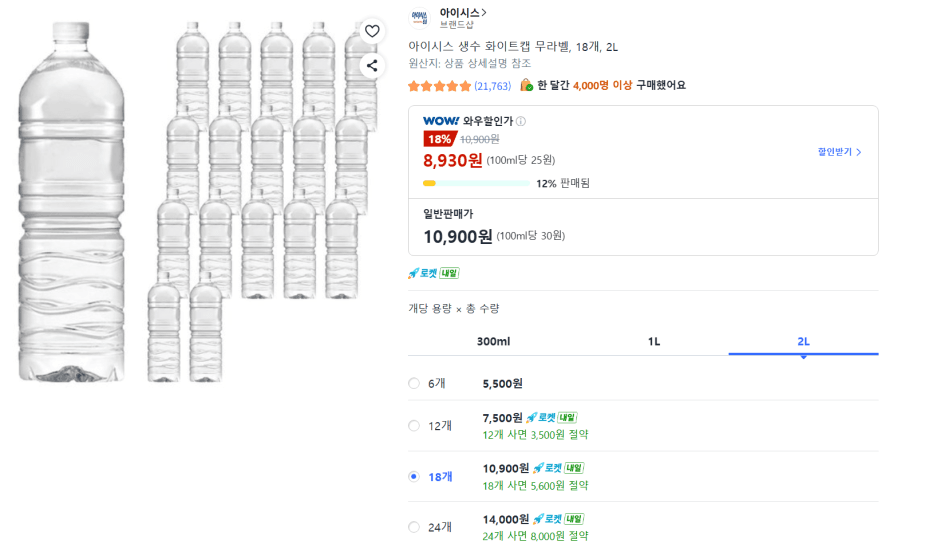Expand the 할인받기 discount arrow
The width and height of the screenshot is (929, 551).
pos(858,152)
